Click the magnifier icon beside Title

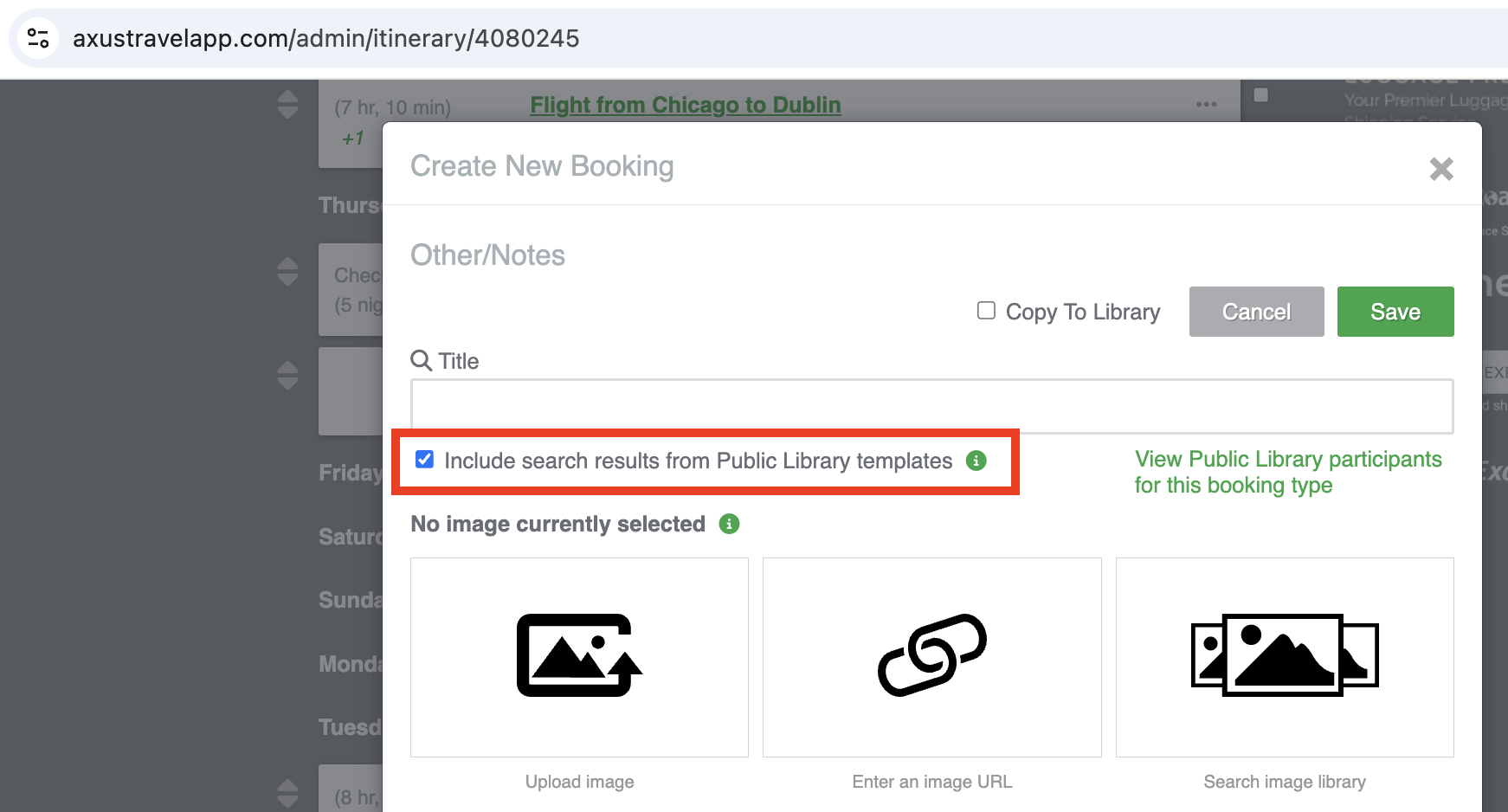click(x=421, y=360)
